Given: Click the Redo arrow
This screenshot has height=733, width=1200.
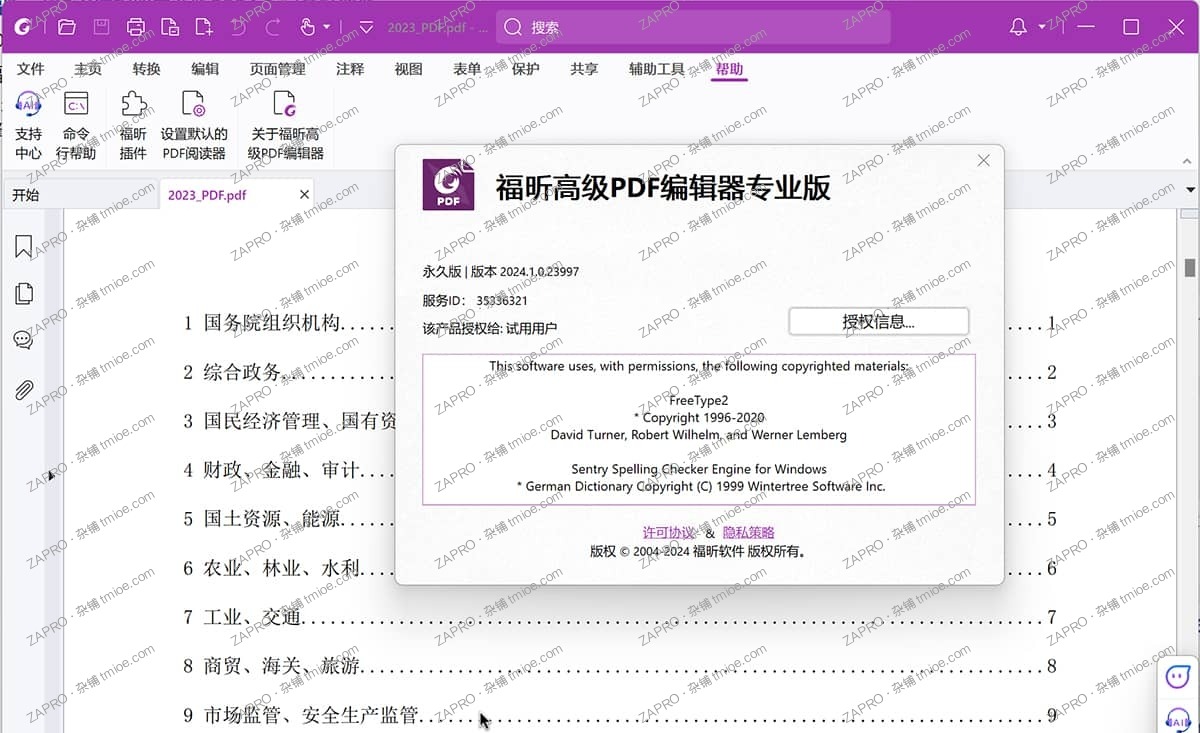Looking at the screenshot, I should 273,27.
